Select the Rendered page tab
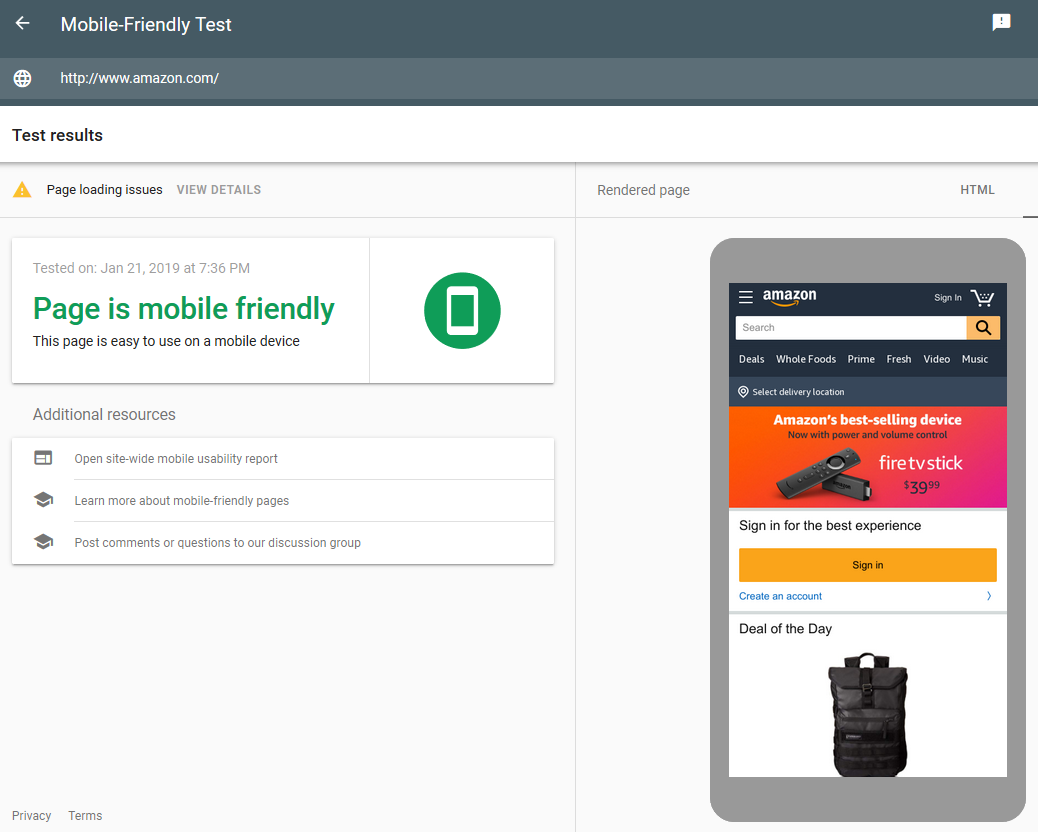This screenshot has height=832, width=1038. tap(643, 190)
